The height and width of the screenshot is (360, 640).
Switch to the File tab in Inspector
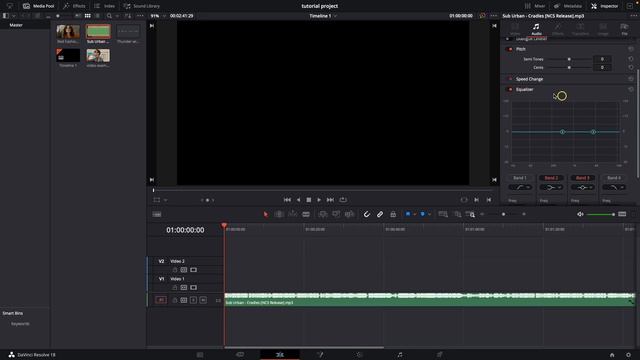pos(624,29)
